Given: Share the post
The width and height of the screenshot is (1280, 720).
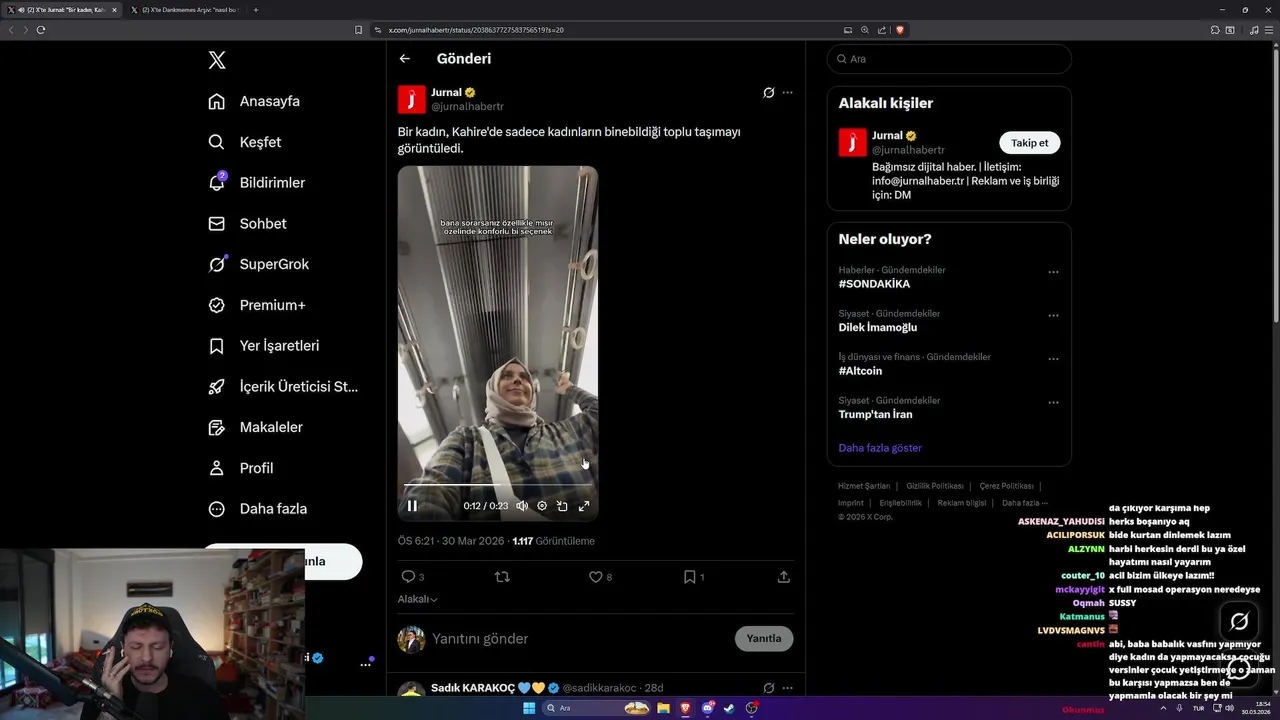Looking at the screenshot, I should [x=784, y=577].
